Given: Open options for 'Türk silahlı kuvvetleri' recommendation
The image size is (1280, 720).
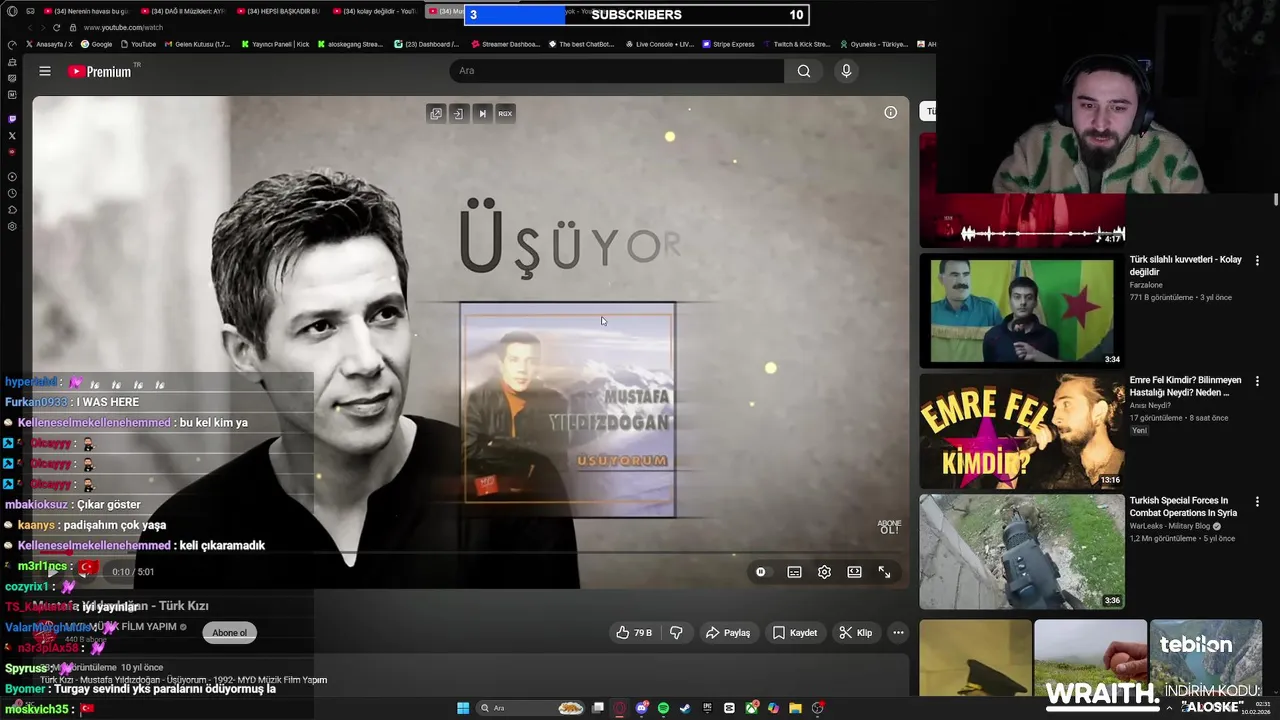Looking at the screenshot, I should pos(1257,261).
